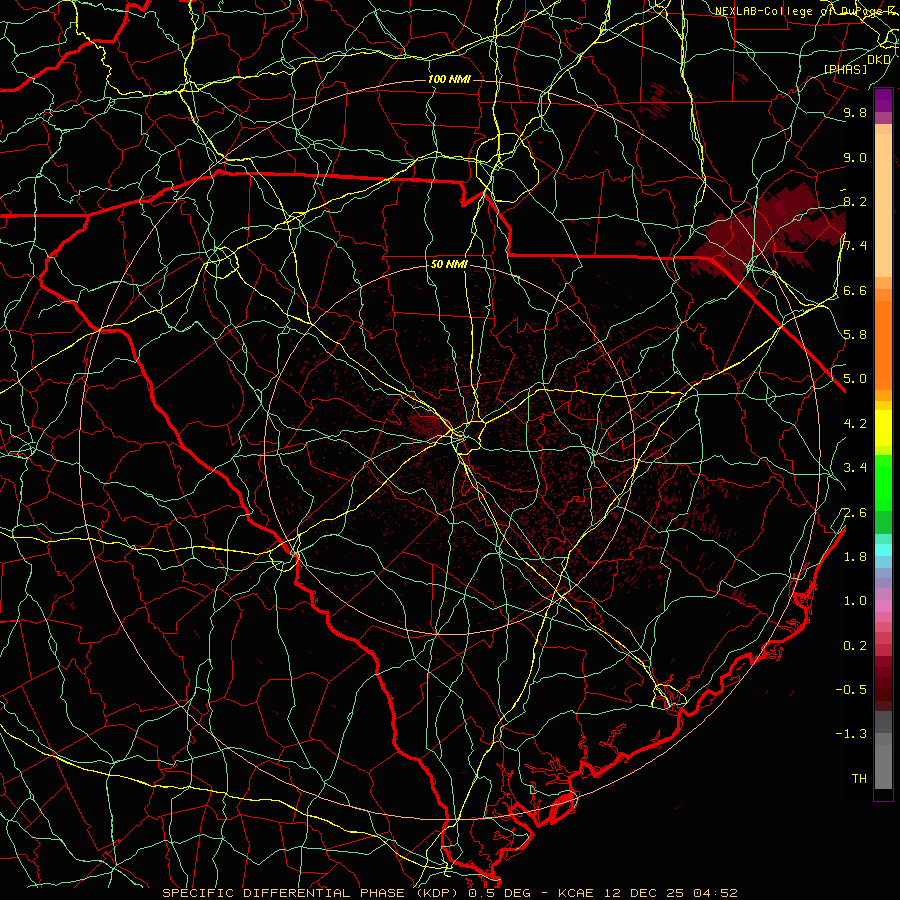Click the "100 NMI" range ring label
The image size is (900, 900).
[449, 79]
